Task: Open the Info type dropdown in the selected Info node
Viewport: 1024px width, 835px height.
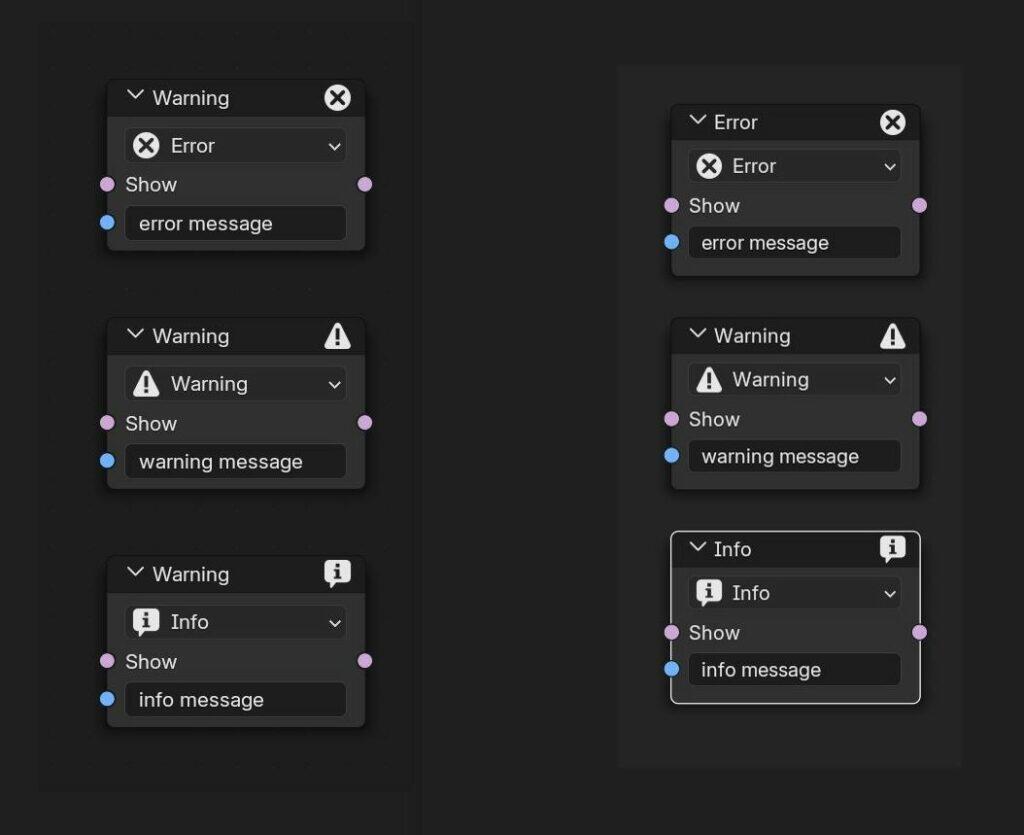Action: pos(794,593)
